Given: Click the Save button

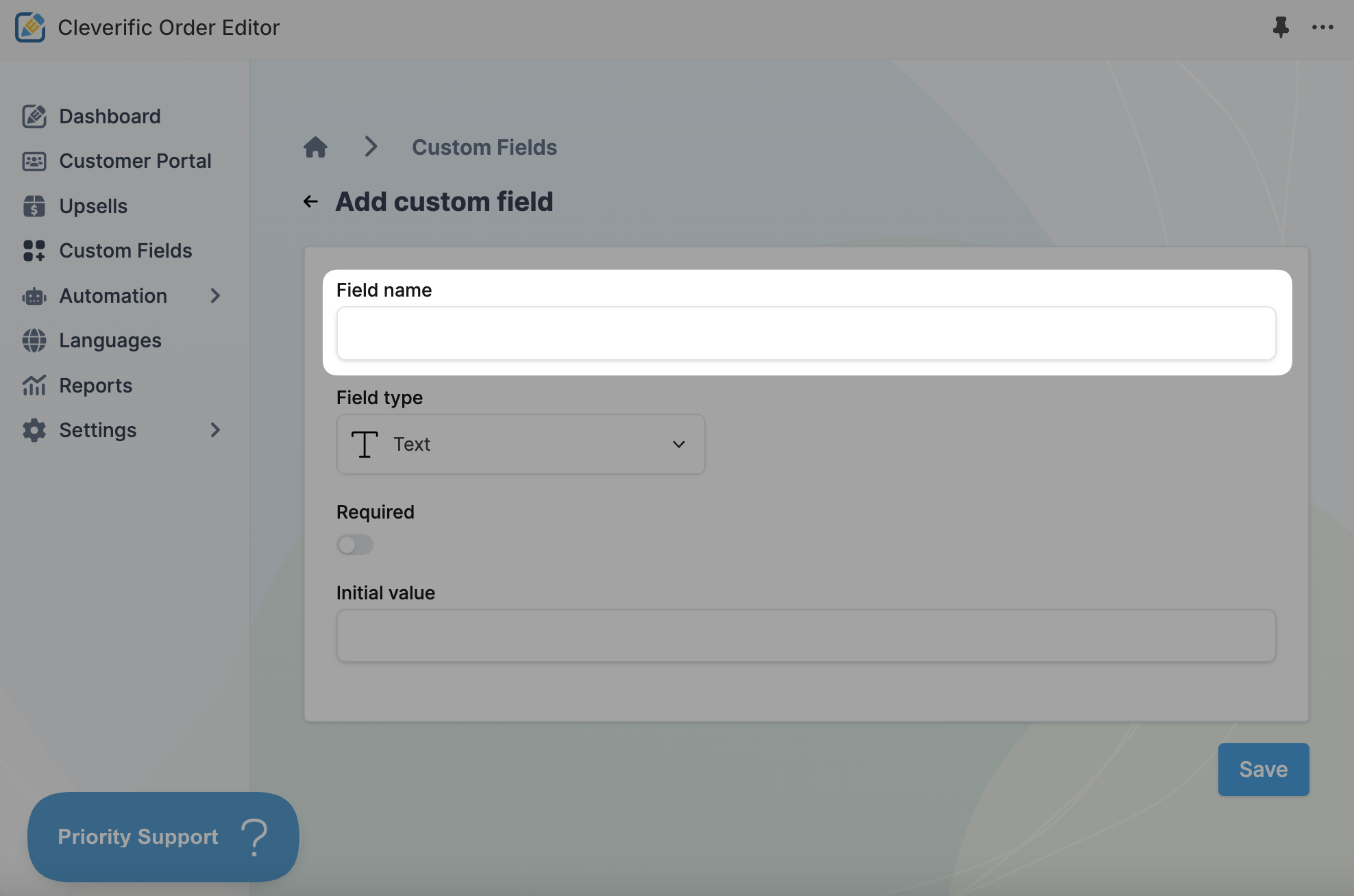Looking at the screenshot, I should [x=1264, y=769].
